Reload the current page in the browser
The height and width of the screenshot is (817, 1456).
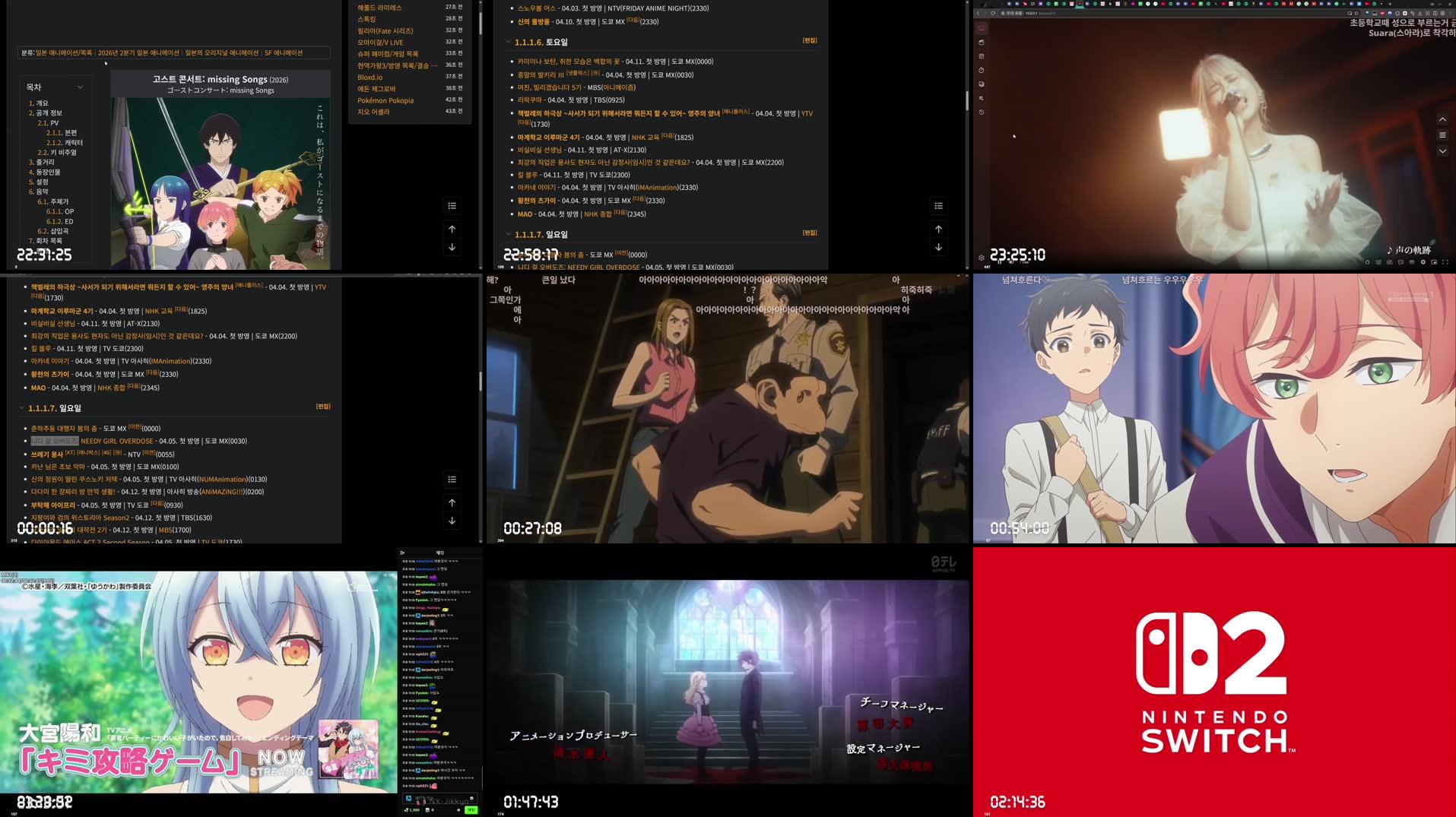click(x=994, y=13)
